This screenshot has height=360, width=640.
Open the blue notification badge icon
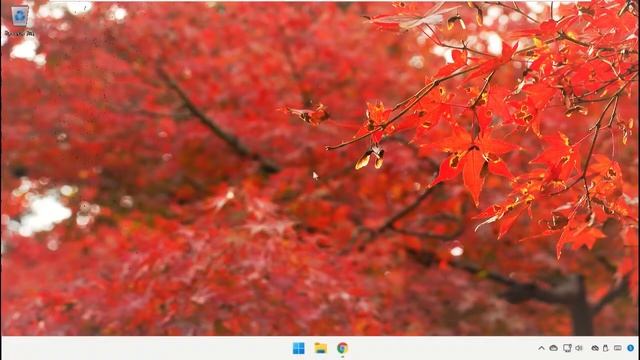click(x=631, y=348)
